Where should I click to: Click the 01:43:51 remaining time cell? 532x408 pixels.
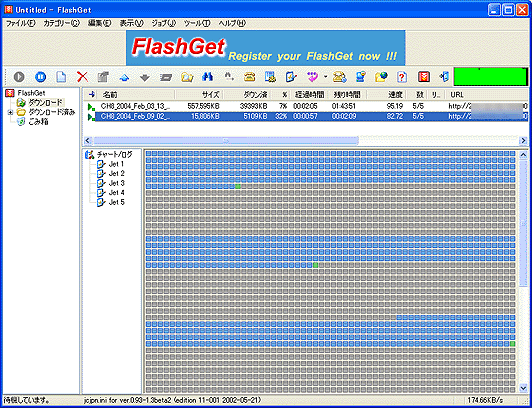point(344,106)
